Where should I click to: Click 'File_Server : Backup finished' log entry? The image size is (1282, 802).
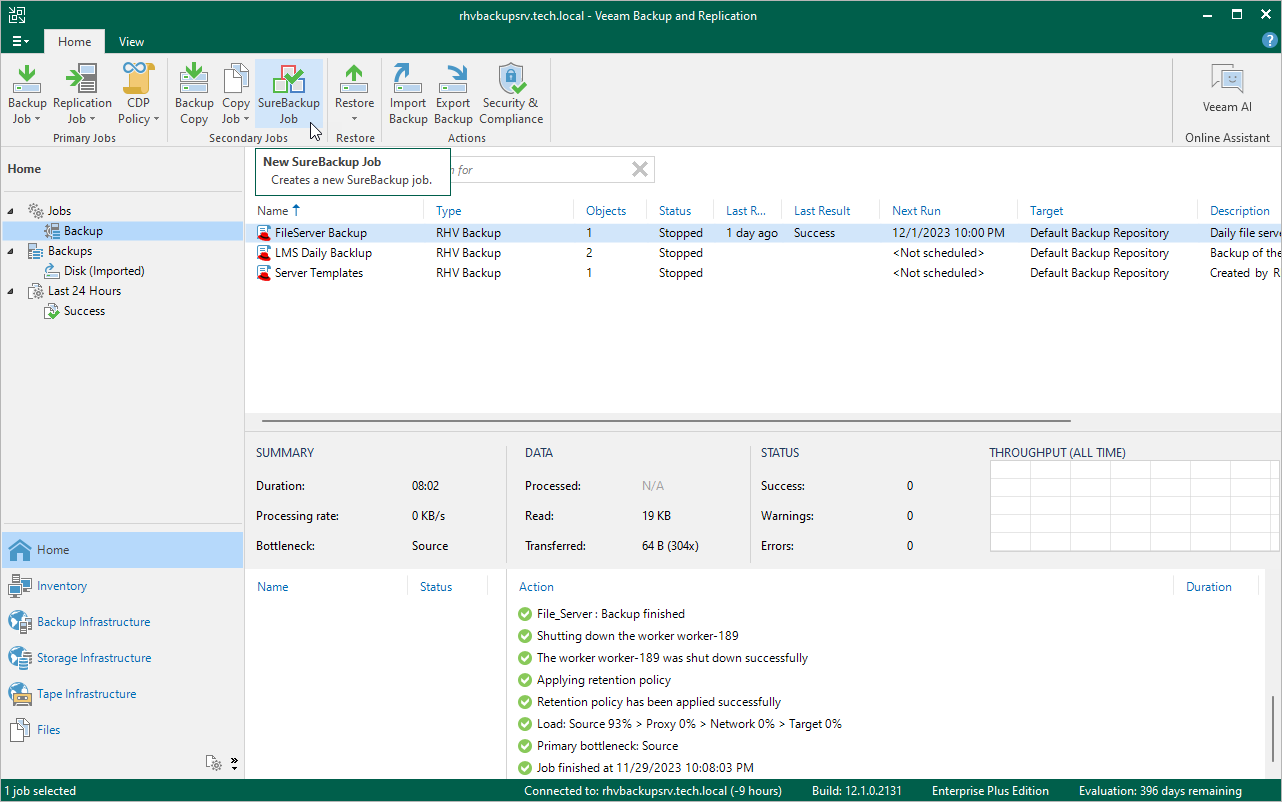(x=610, y=614)
